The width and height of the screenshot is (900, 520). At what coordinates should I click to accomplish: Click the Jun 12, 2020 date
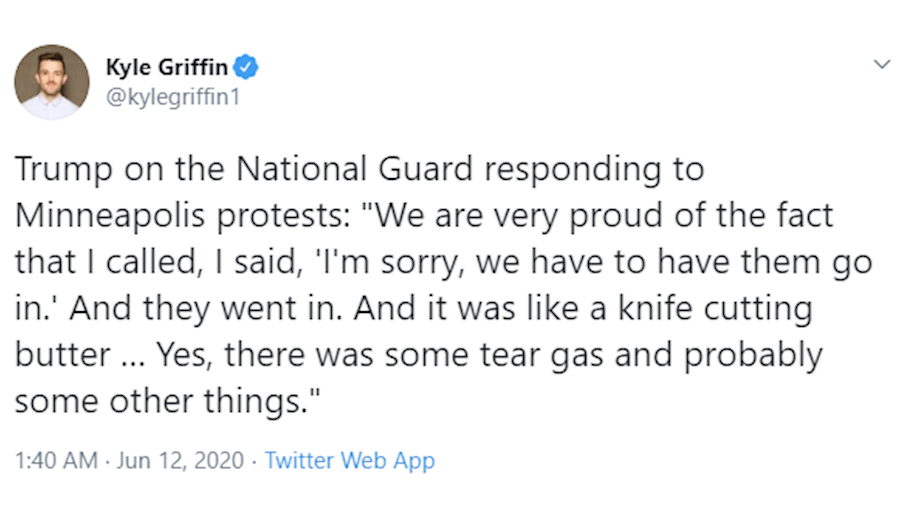[x=180, y=461]
